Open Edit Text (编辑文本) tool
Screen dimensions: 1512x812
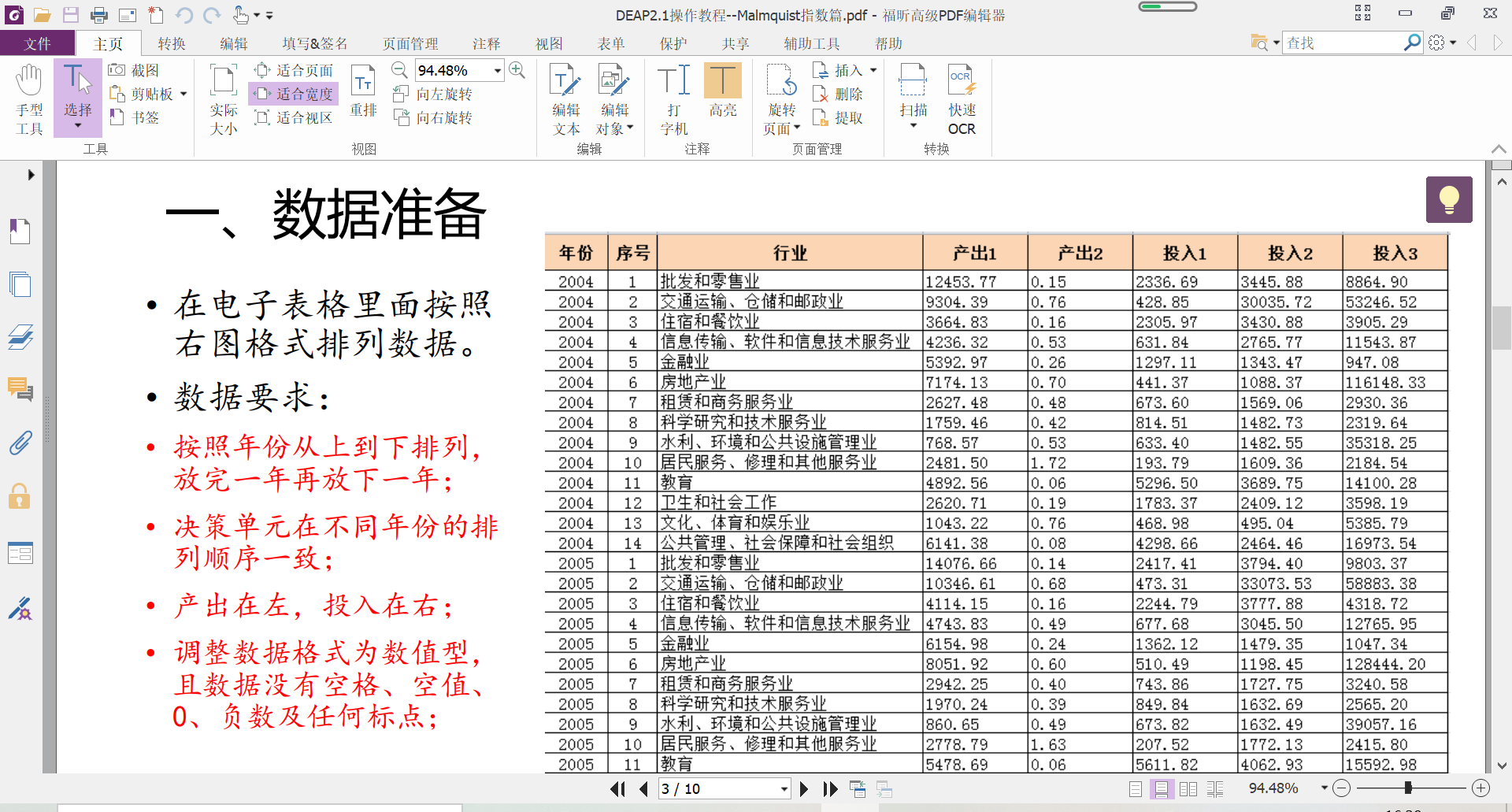click(566, 99)
